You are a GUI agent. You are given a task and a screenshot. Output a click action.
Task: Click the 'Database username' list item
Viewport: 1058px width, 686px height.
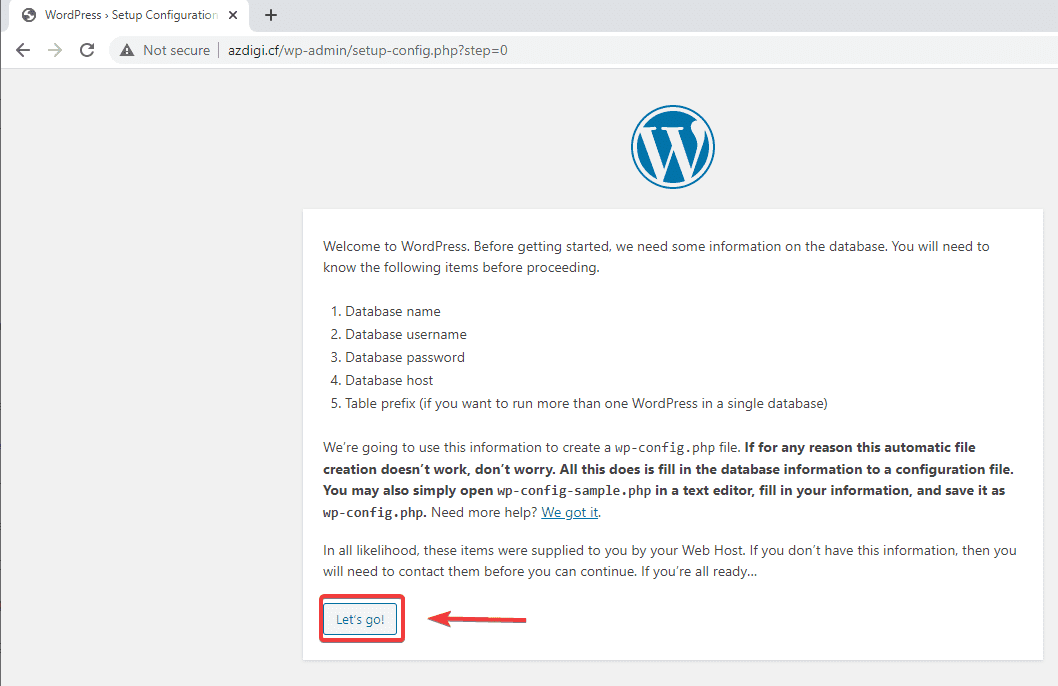point(405,334)
